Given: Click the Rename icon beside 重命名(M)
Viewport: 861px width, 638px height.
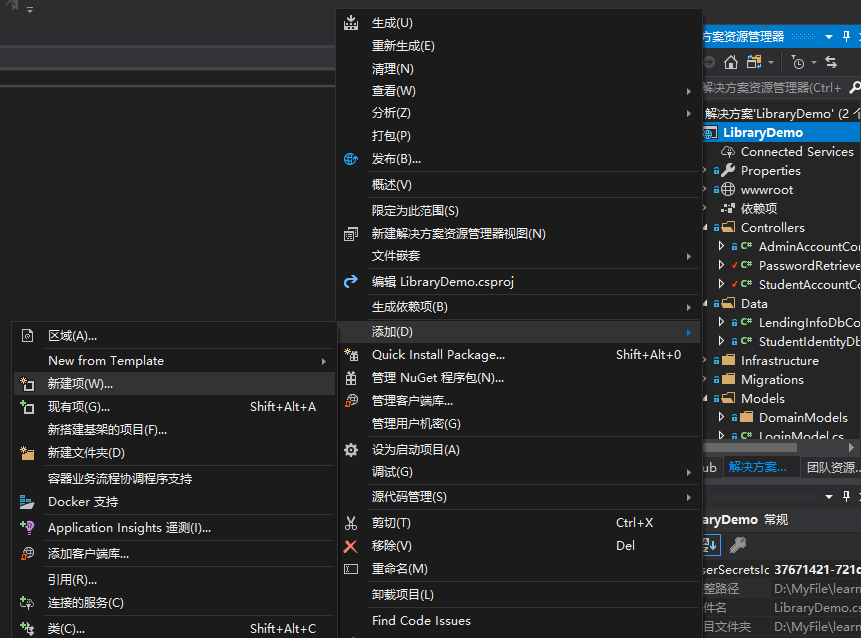Looking at the screenshot, I should coord(351,569).
